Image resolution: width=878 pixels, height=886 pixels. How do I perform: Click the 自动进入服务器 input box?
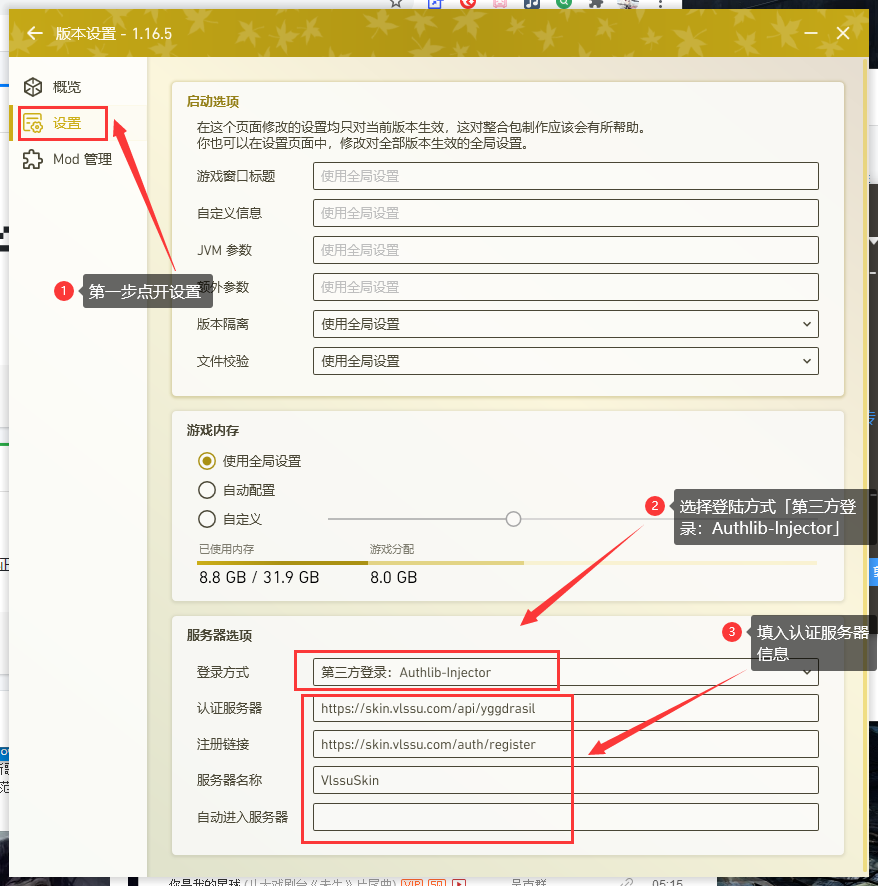[x=566, y=817]
